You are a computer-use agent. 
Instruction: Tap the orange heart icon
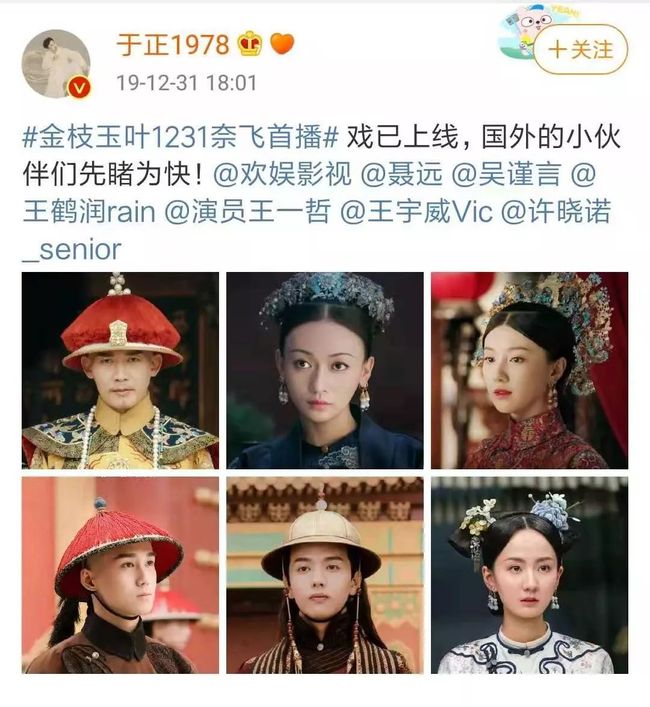[282, 44]
